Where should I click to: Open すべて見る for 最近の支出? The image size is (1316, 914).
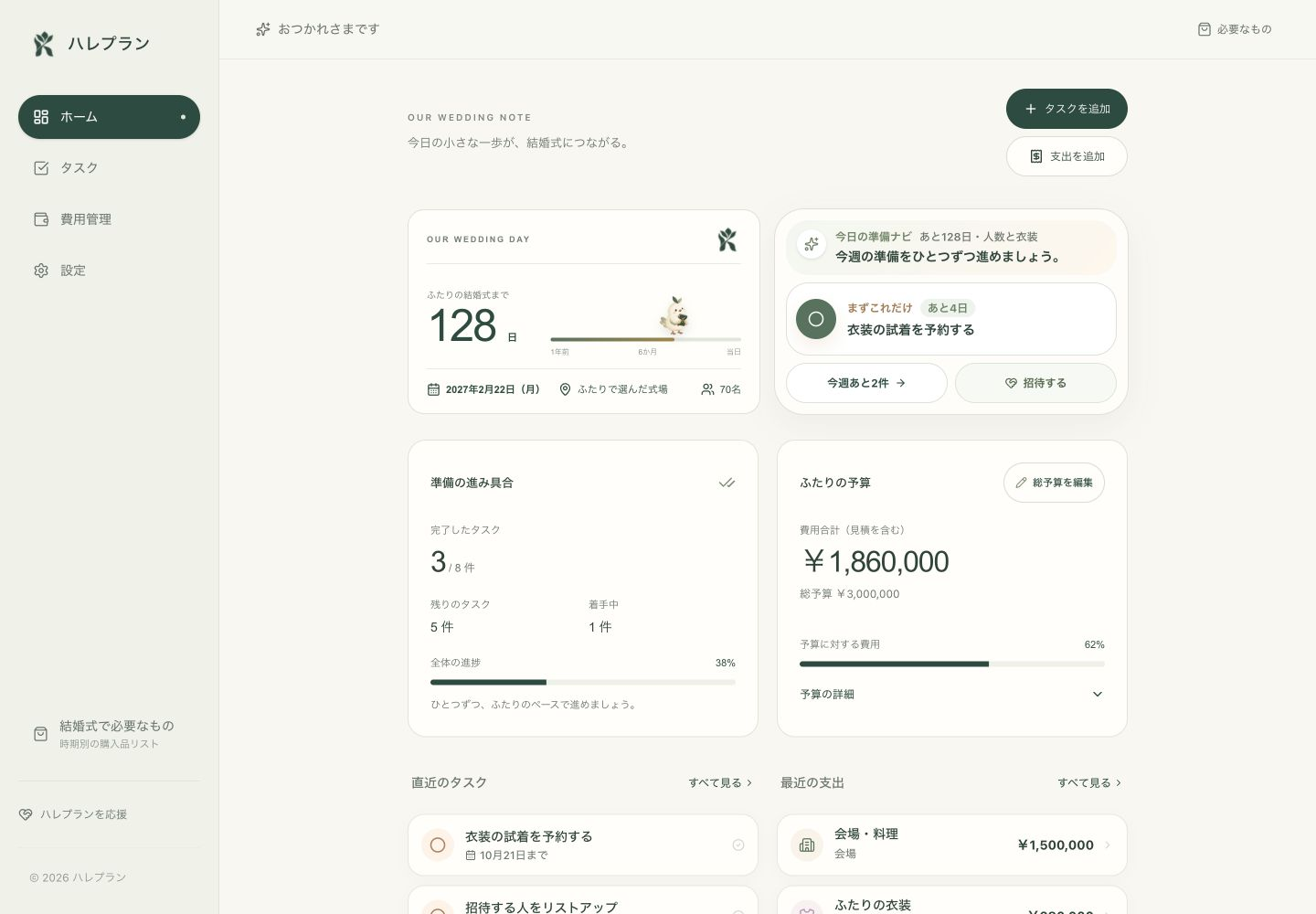tap(1089, 783)
